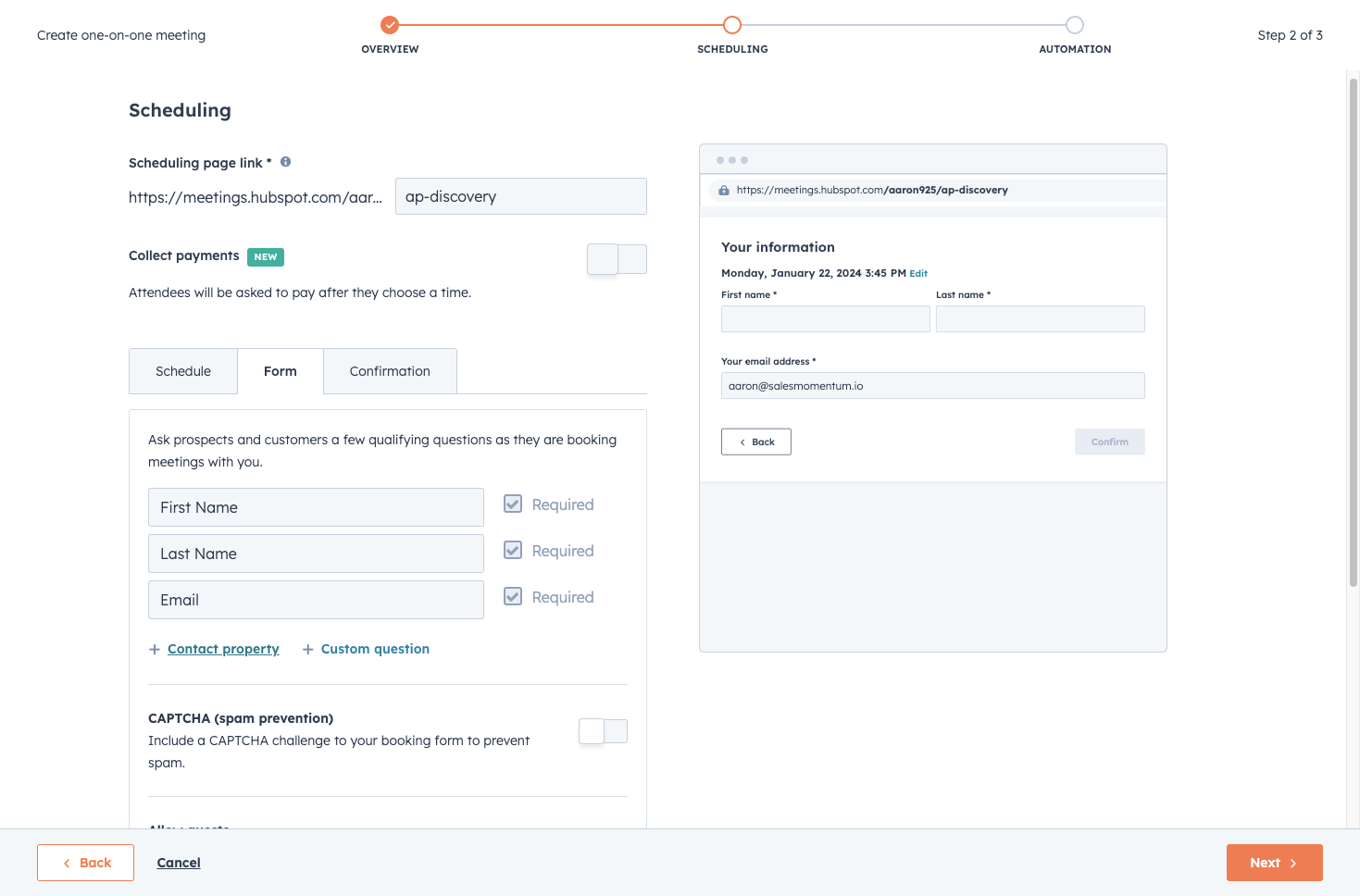This screenshot has height=896, width=1360.
Task: Click the First Name form field
Action: [x=316, y=507]
